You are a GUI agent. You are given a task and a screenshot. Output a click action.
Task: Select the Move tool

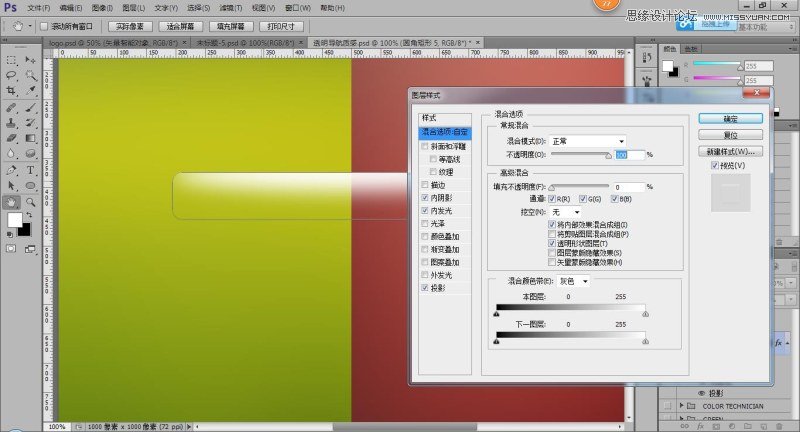coord(30,60)
